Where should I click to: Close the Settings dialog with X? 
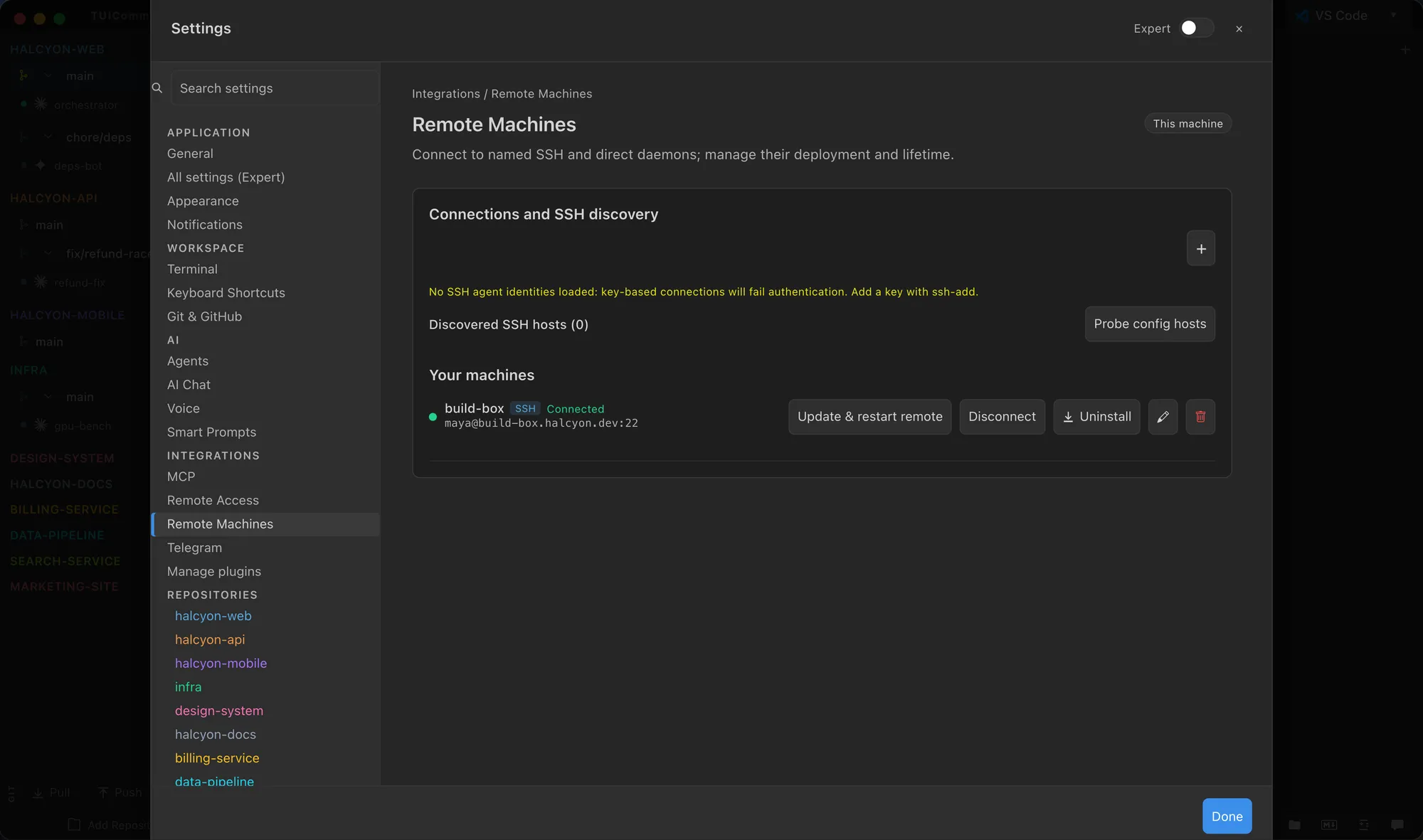(1239, 28)
